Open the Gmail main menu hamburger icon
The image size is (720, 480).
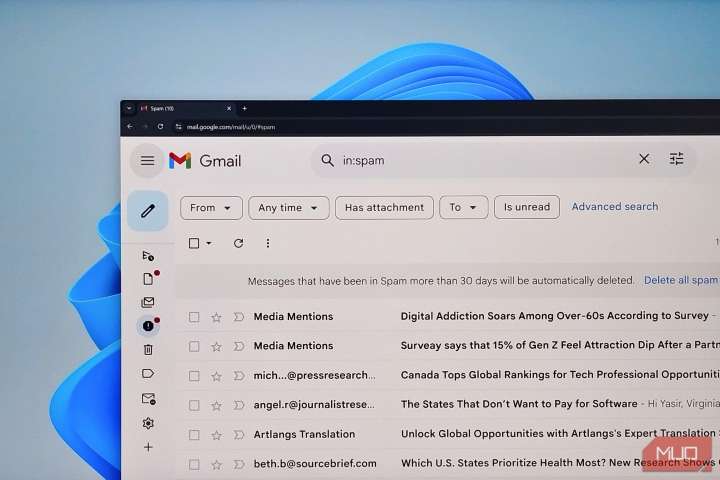point(147,161)
